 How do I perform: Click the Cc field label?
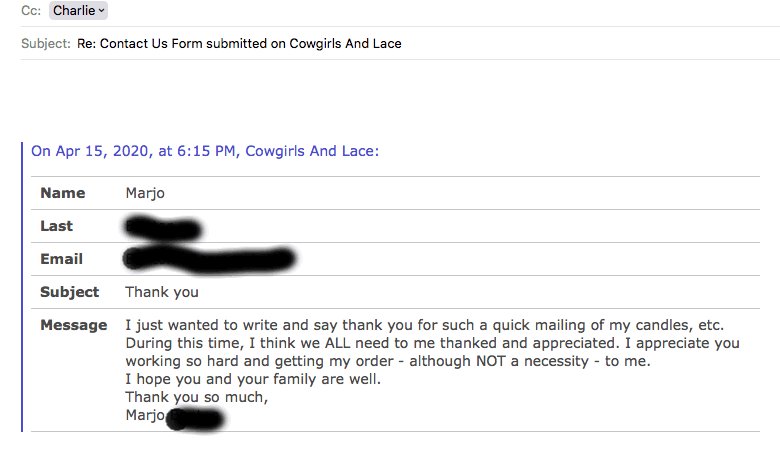pyautogui.click(x=31, y=10)
